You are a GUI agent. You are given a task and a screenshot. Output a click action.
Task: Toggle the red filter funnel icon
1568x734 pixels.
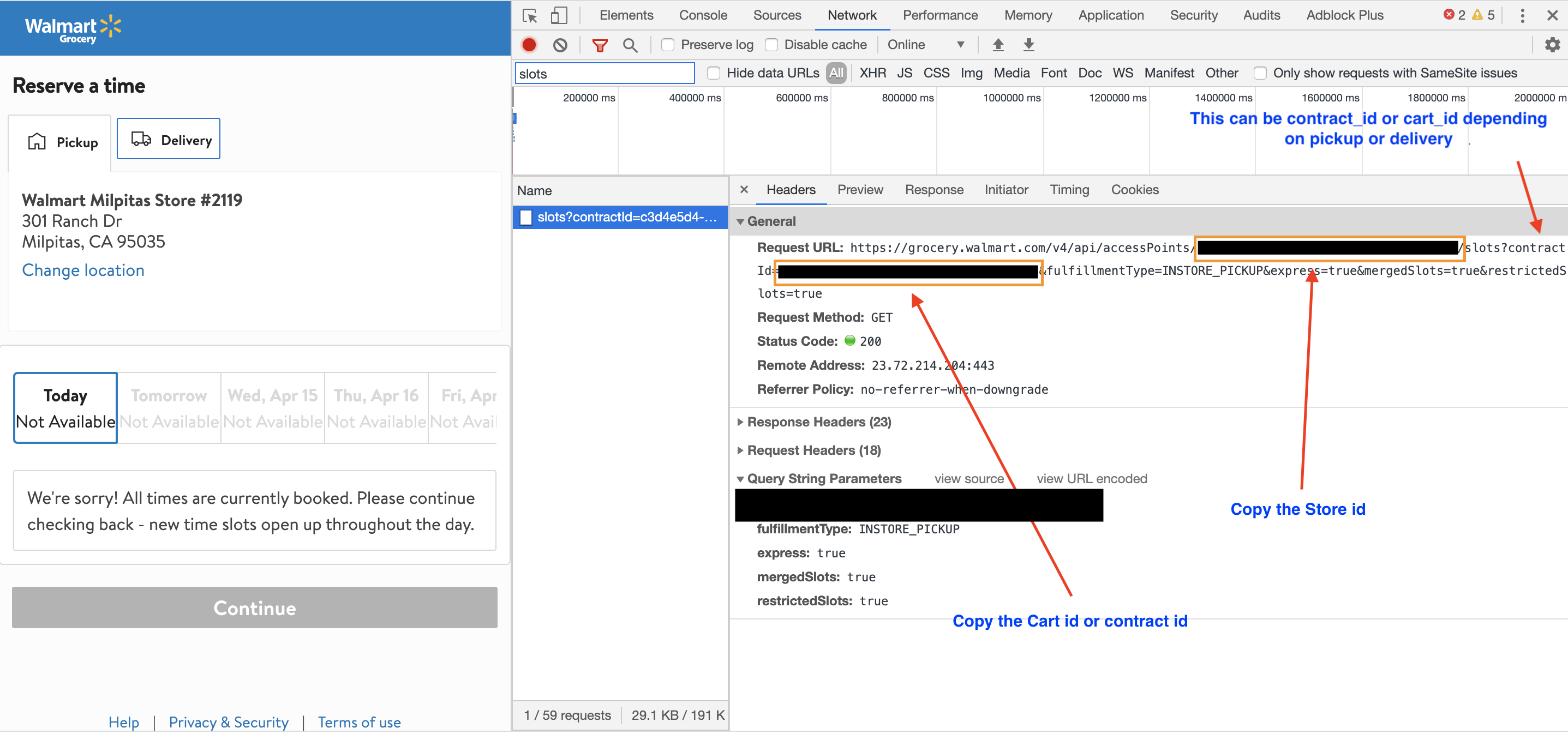600,45
